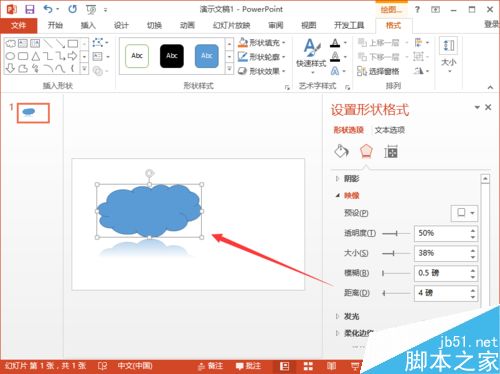Apply the white outlined Abc shape style
Viewport: 500px width, 374px height.
coord(137,56)
